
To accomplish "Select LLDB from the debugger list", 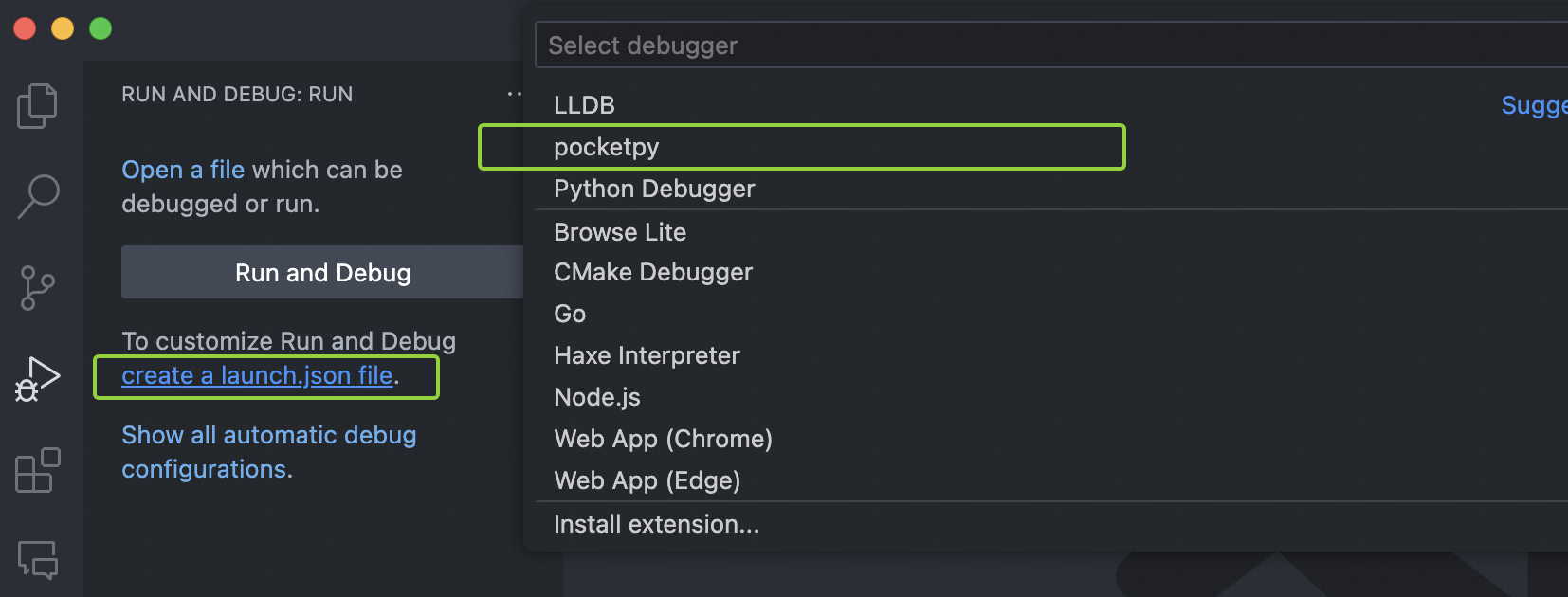I will 584,105.
